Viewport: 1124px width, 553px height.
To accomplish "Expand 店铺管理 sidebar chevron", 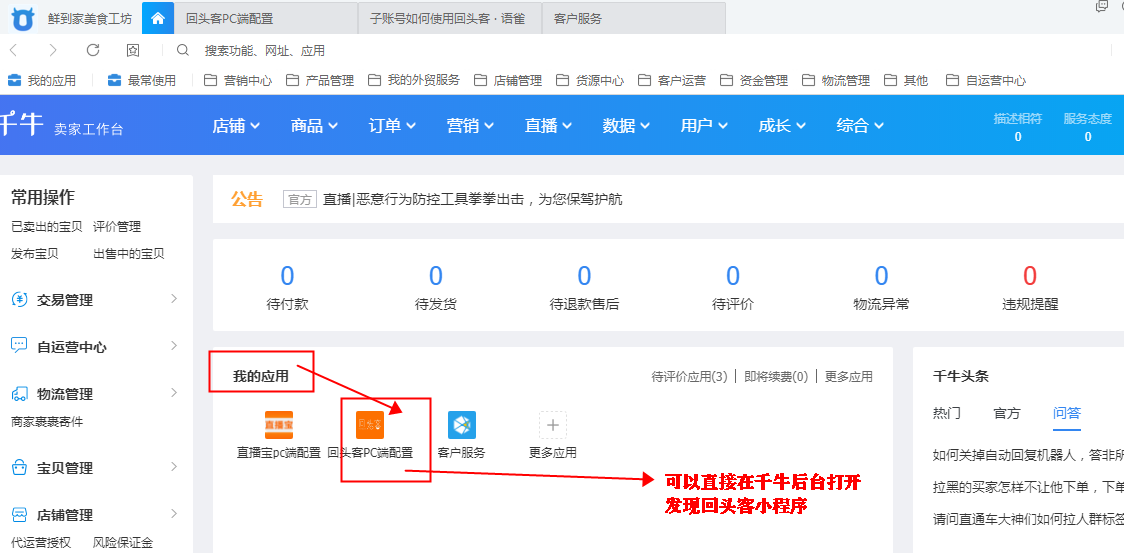I will point(173,514).
